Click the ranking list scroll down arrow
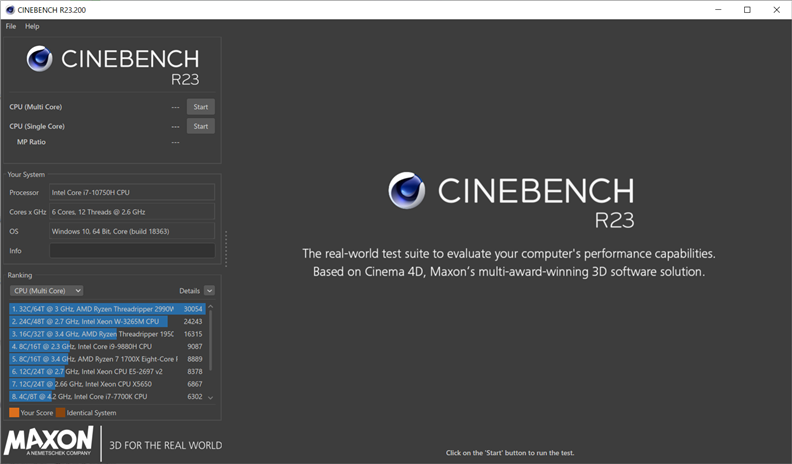Image resolution: width=792 pixels, height=464 pixels. (x=211, y=398)
